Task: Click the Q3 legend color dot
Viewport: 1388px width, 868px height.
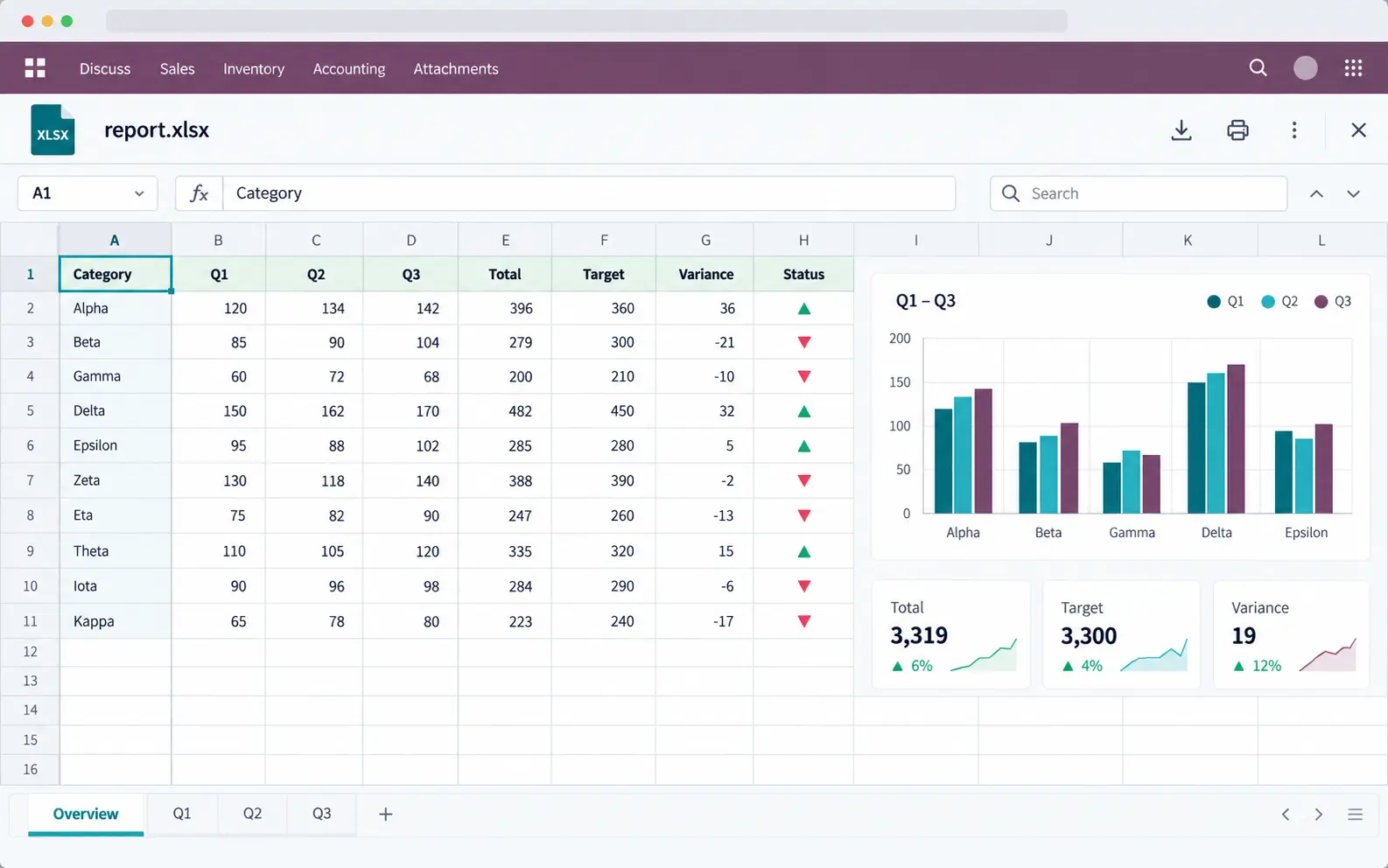Action: (1321, 302)
